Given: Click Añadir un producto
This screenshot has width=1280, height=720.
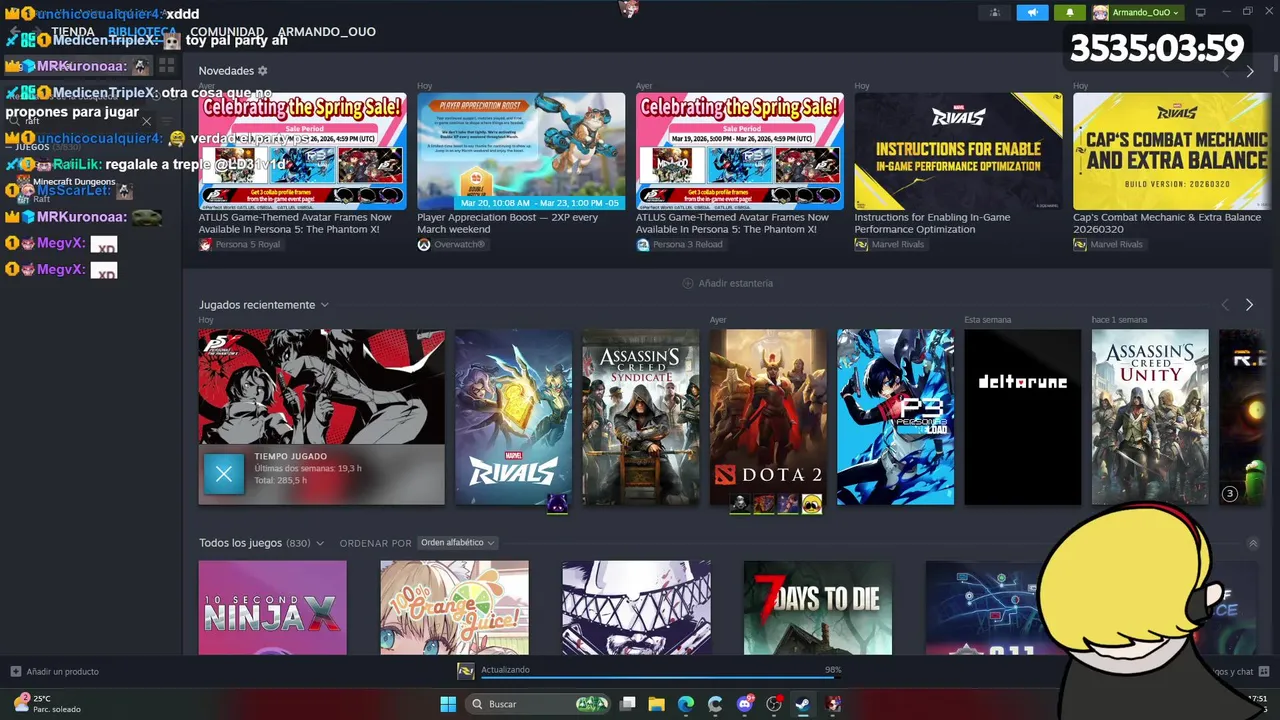Looking at the screenshot, I should click(54, 671).
